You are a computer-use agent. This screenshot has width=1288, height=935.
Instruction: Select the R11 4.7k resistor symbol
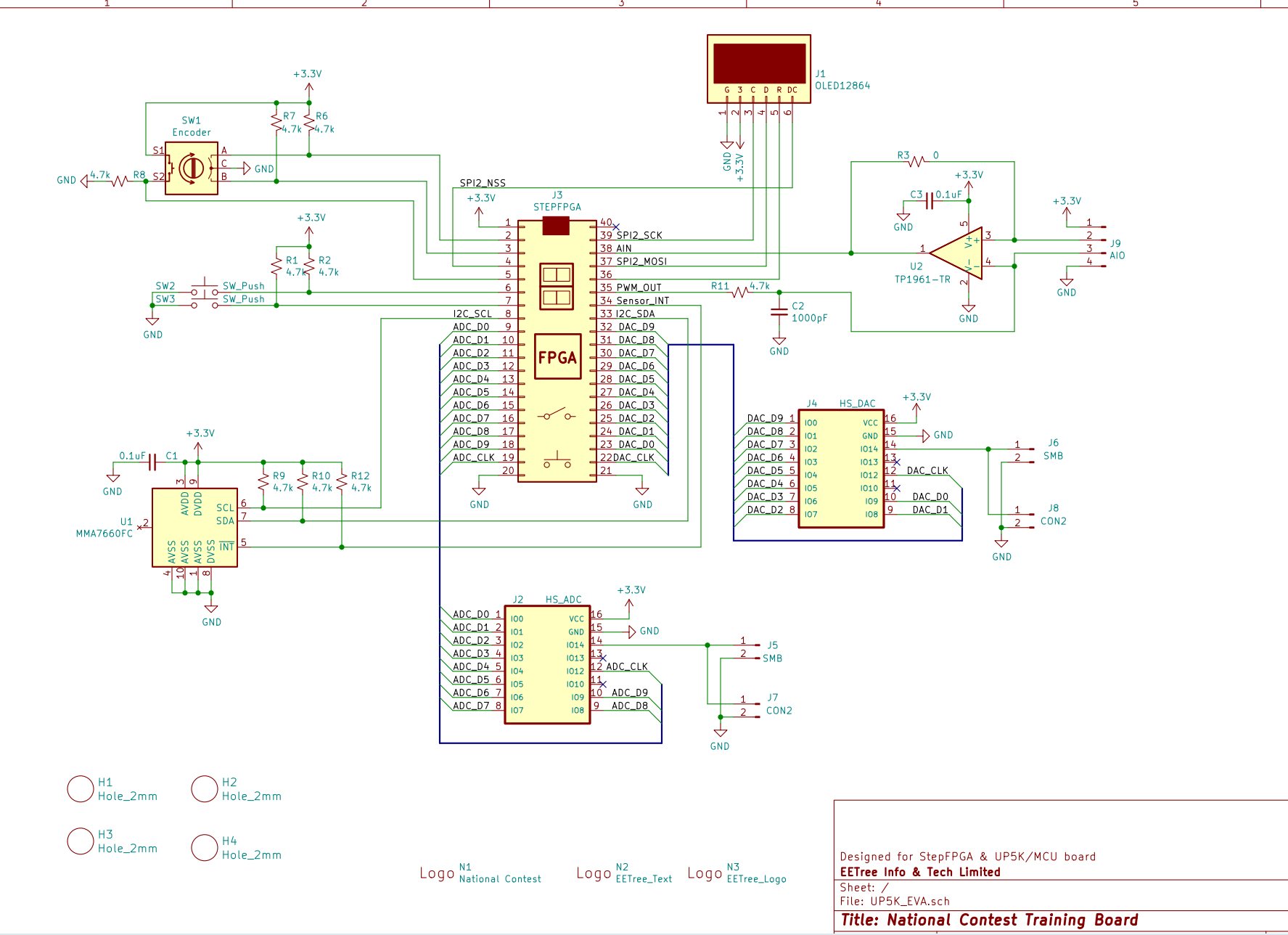tap(739, 293)
